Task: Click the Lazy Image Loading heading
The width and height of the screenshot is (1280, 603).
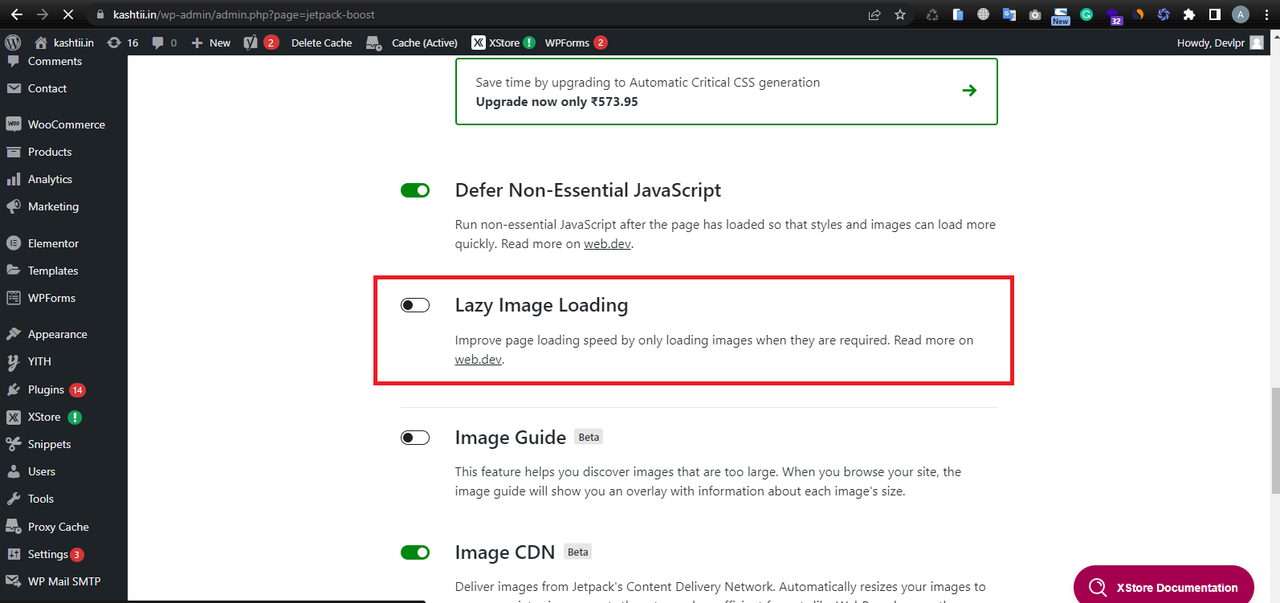Action: coord(541,305)
